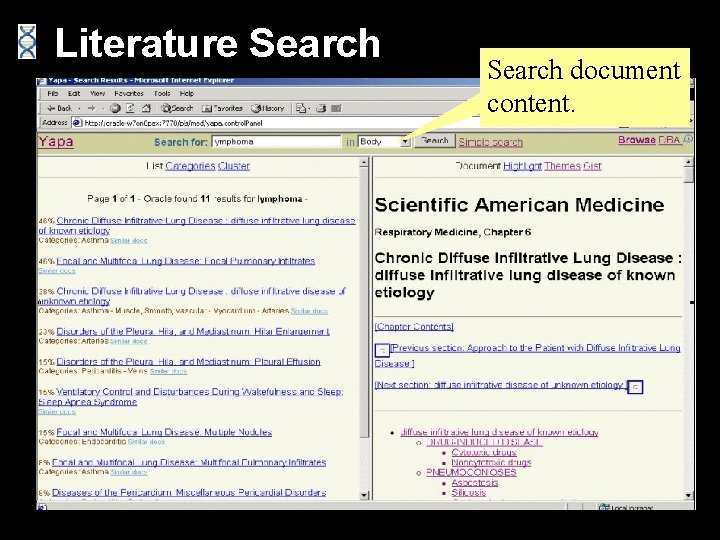Open the History toolbar button
The image size is (720, 540).
pyautogui.click(x=268, y=108)
